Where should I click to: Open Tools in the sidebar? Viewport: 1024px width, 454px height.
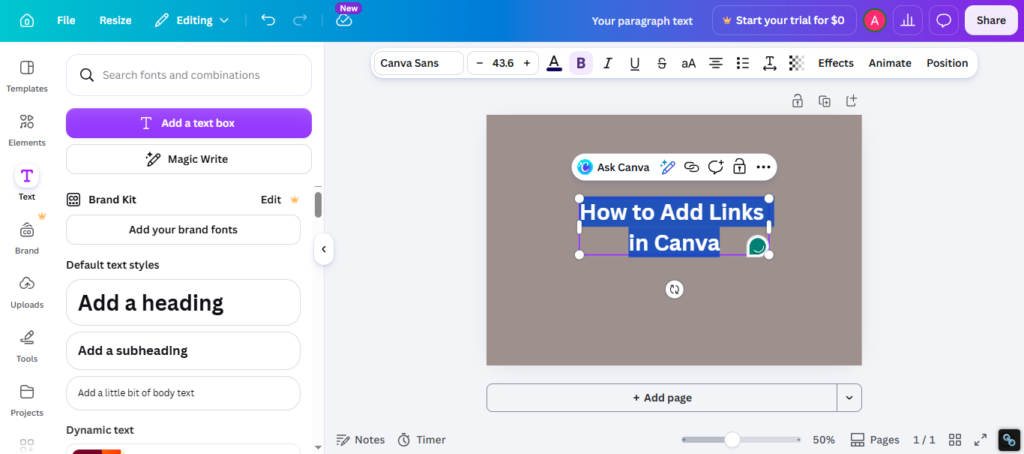coord(27,346)
